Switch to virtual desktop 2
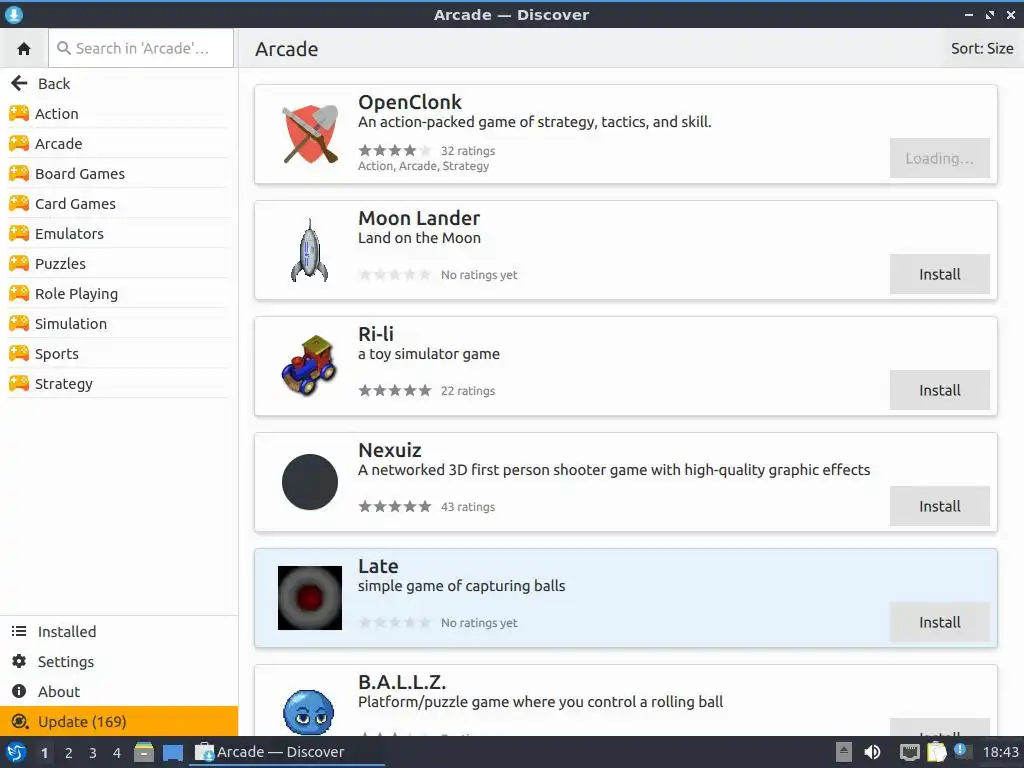 click(x=69, y=753)
